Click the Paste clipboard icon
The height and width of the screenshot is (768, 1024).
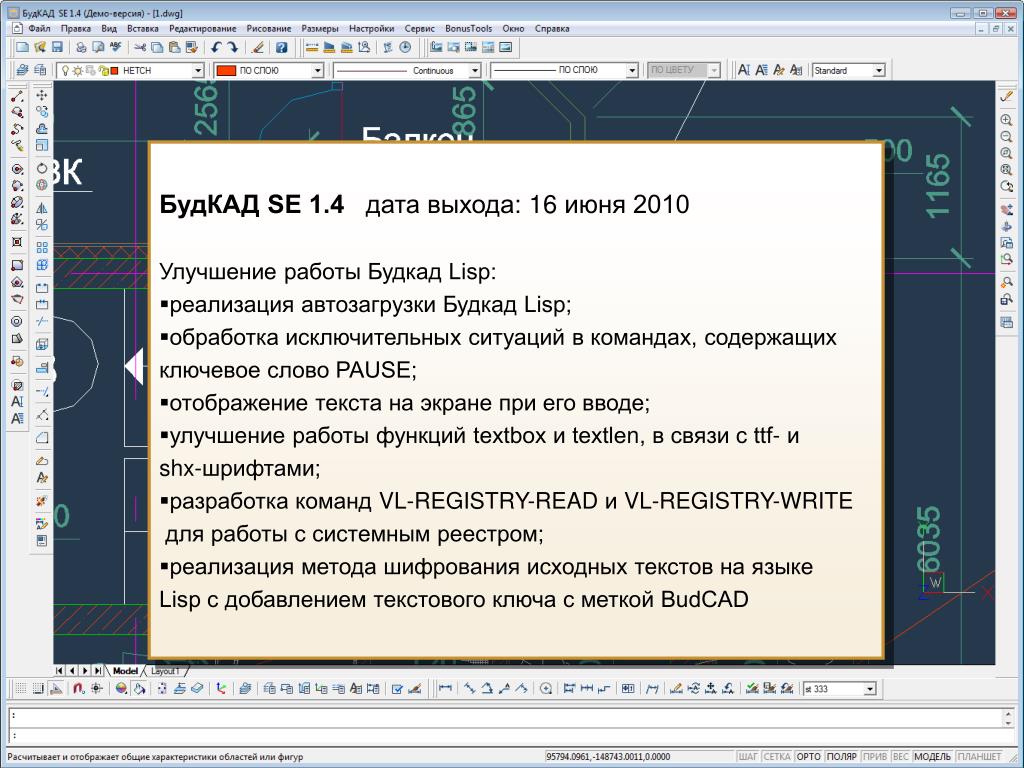point(174,47)
